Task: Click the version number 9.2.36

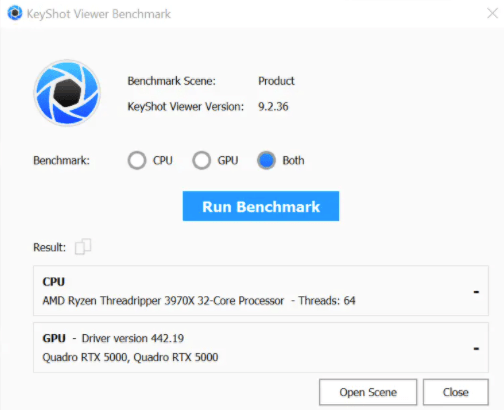Action: (273, 107)
